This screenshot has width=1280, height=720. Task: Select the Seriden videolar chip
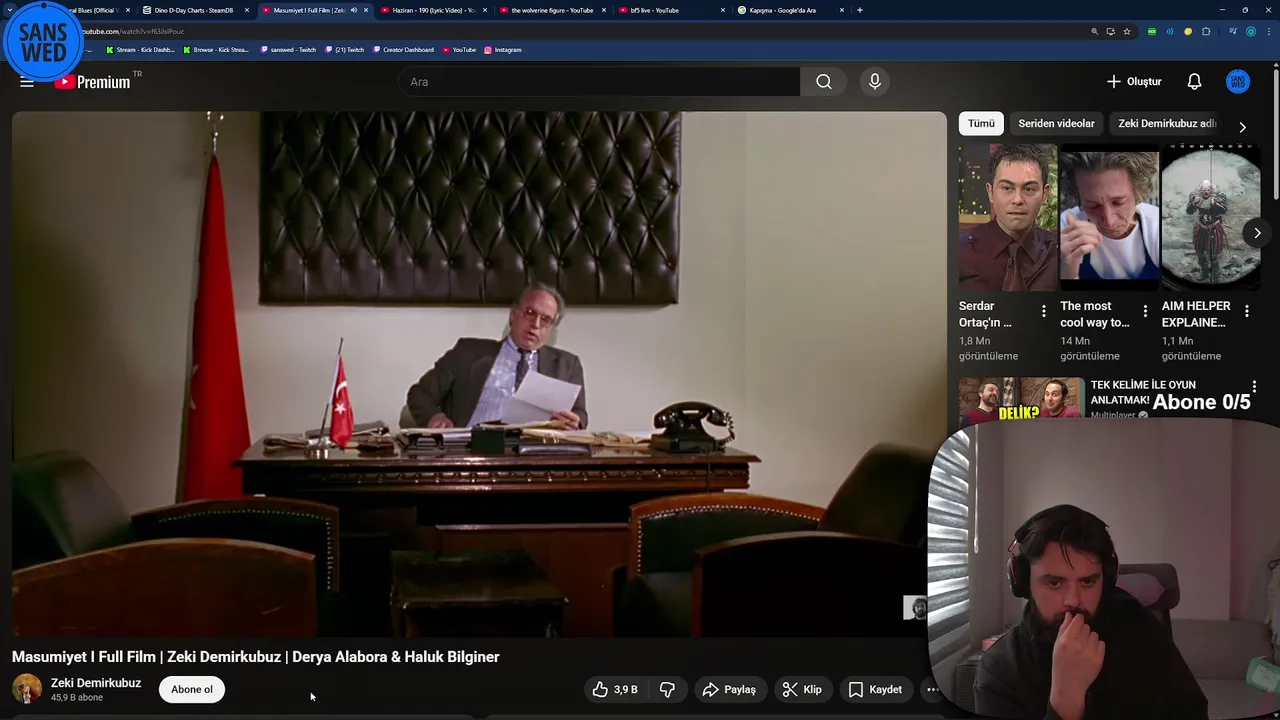(1056, 123)
